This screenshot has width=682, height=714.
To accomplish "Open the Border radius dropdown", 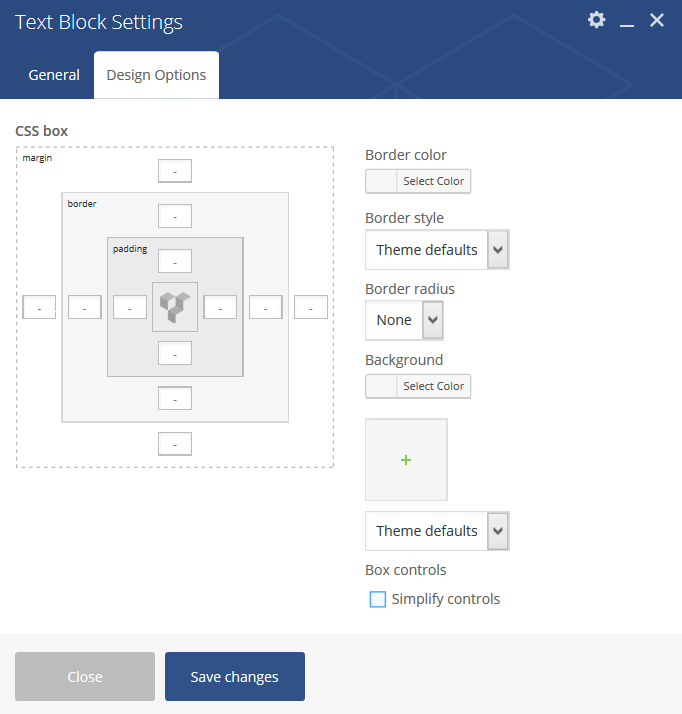I will click(404, 320).
